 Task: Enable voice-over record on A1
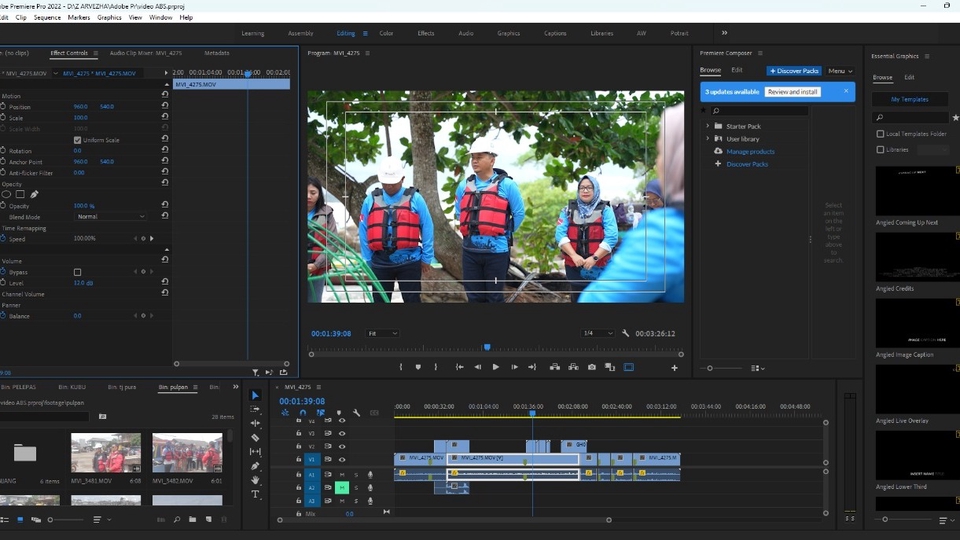point(370,475)
